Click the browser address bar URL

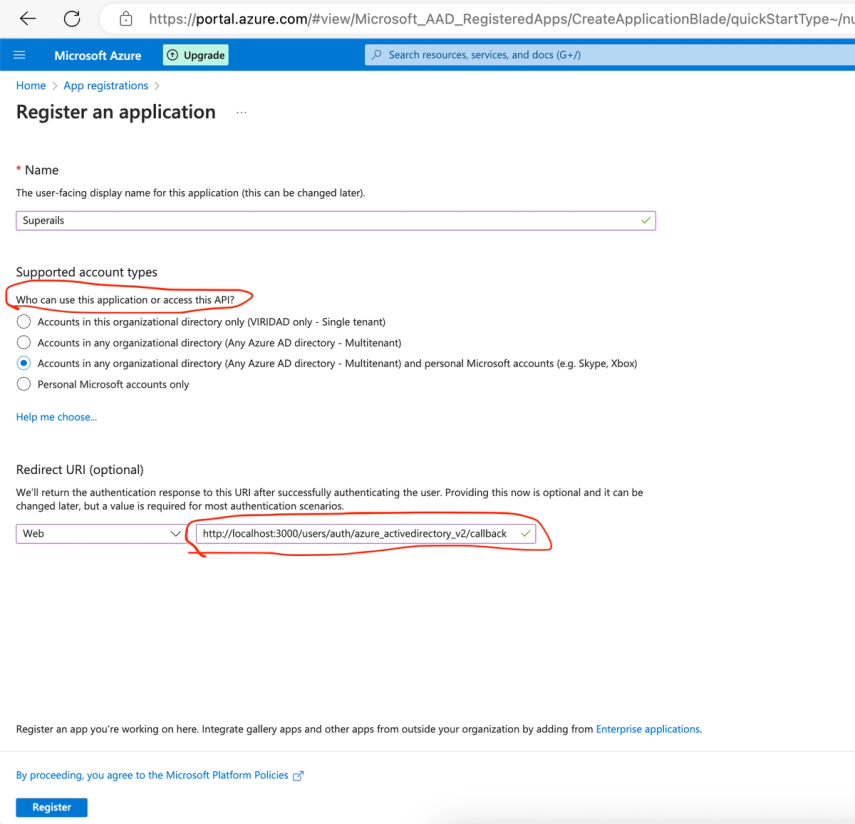click(x=501, y=19)
